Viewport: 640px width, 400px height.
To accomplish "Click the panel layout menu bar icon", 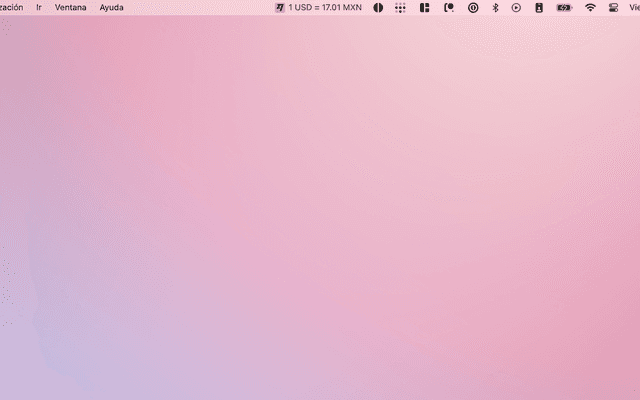I will pos(424,7).
